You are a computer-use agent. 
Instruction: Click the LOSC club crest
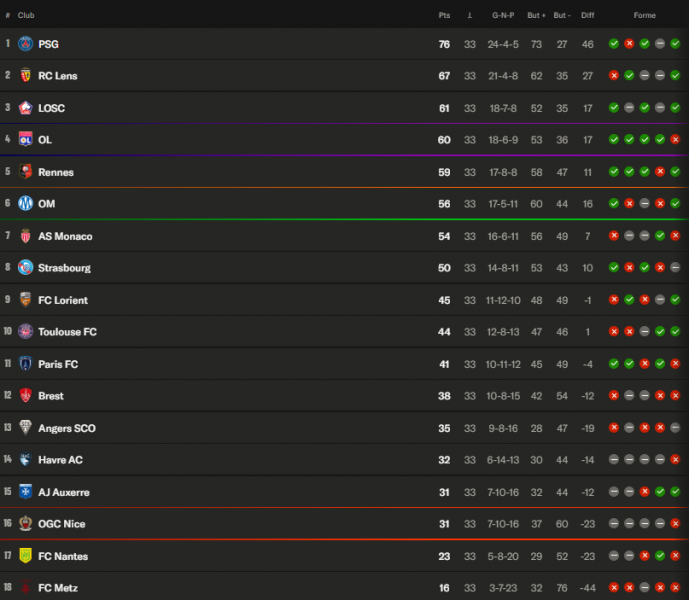point(25,108)
